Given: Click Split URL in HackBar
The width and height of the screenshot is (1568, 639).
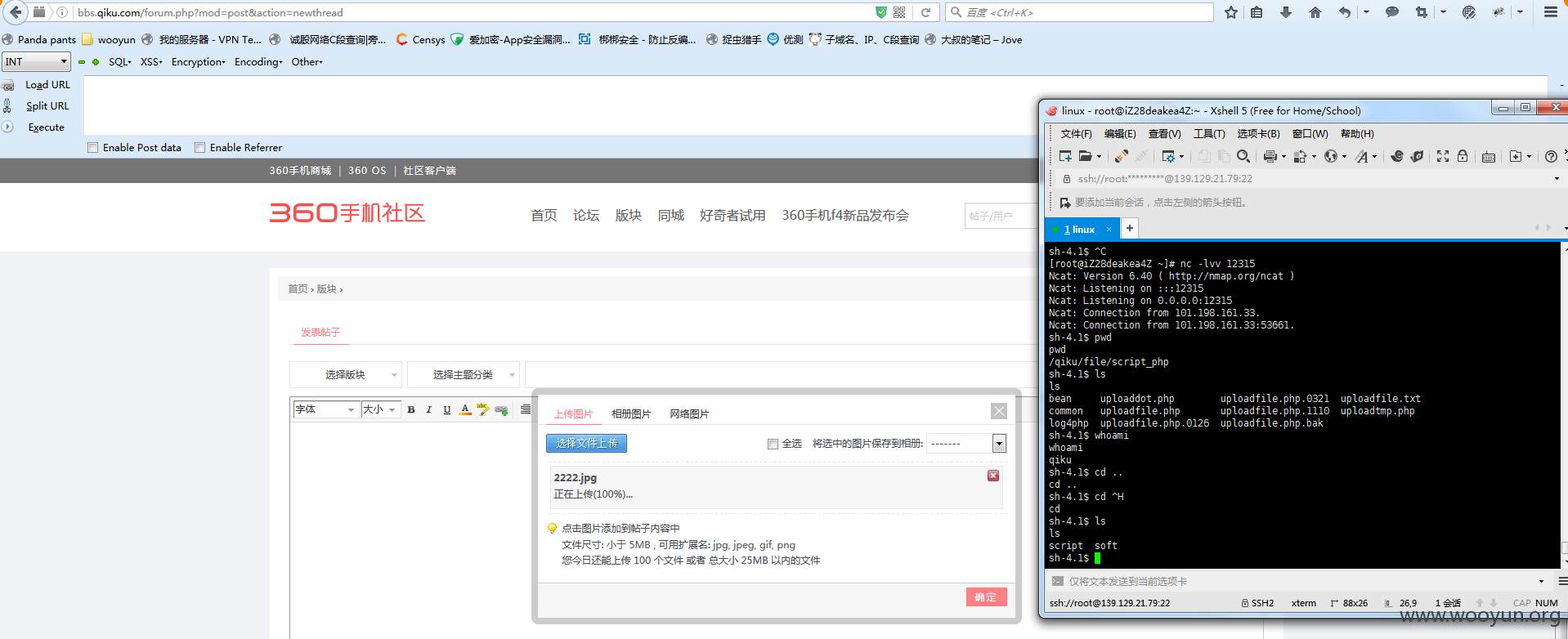Looking at the screenshot, I should pos(47,106).
